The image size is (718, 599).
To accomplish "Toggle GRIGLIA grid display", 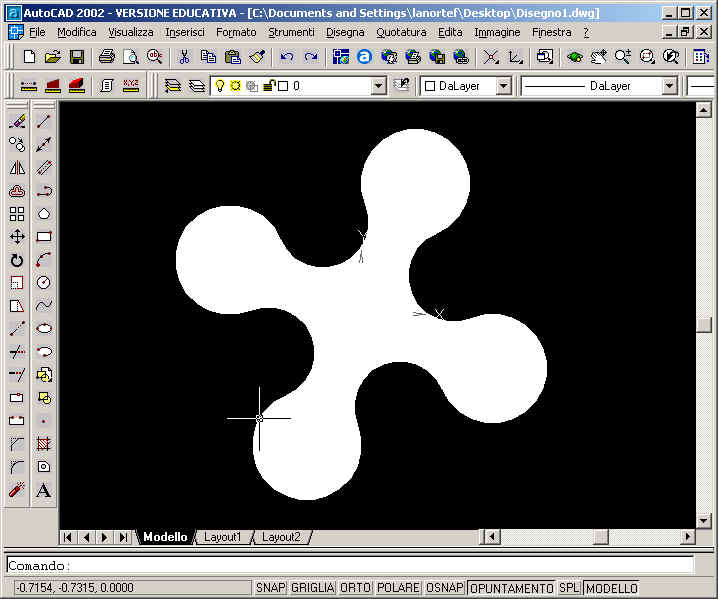I will point(312,588).
